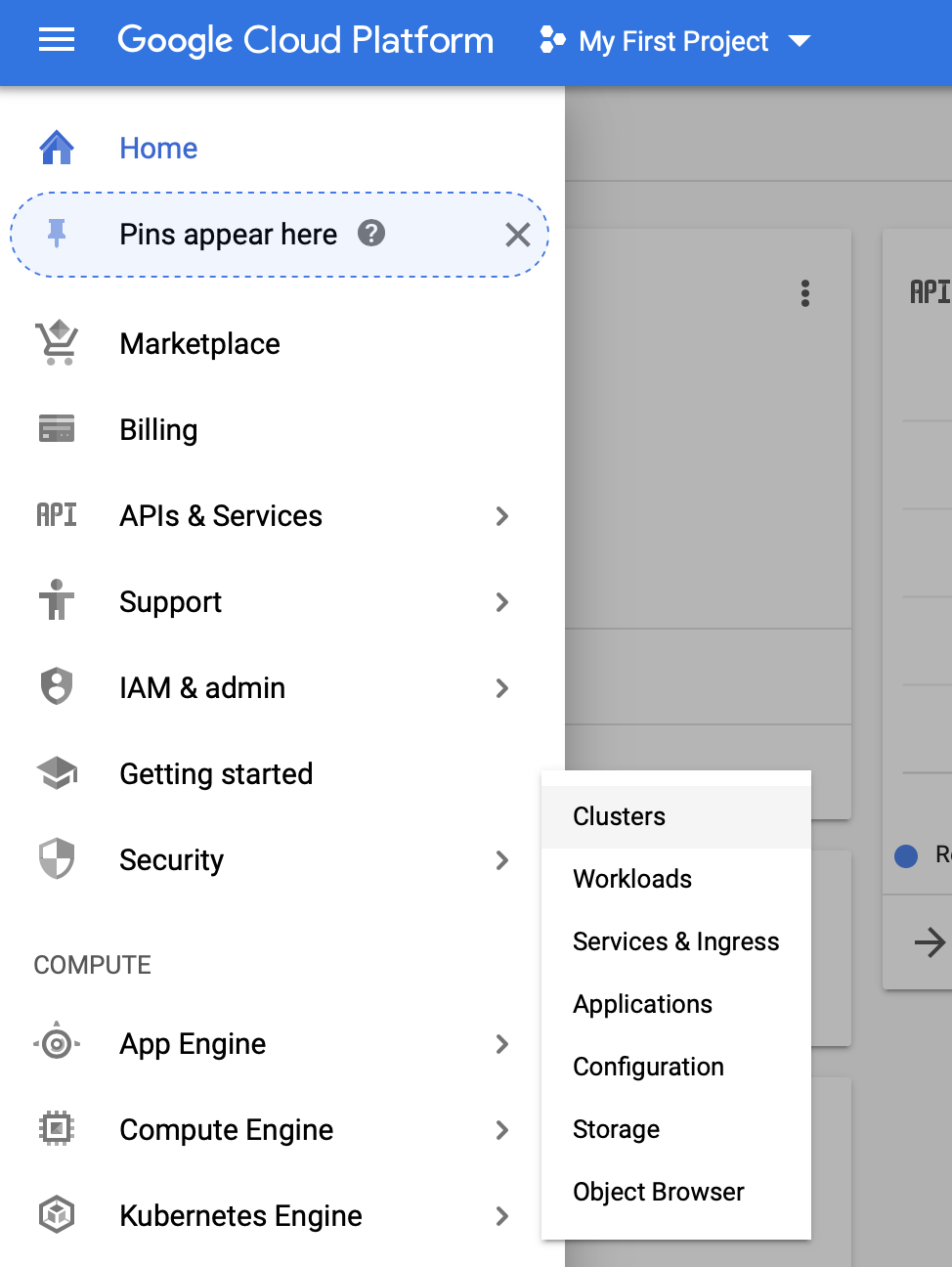The width and height of the screenshot is (952, 1267).
Task: Click the IAM & admin shield icon
Action: coord(57,686)
